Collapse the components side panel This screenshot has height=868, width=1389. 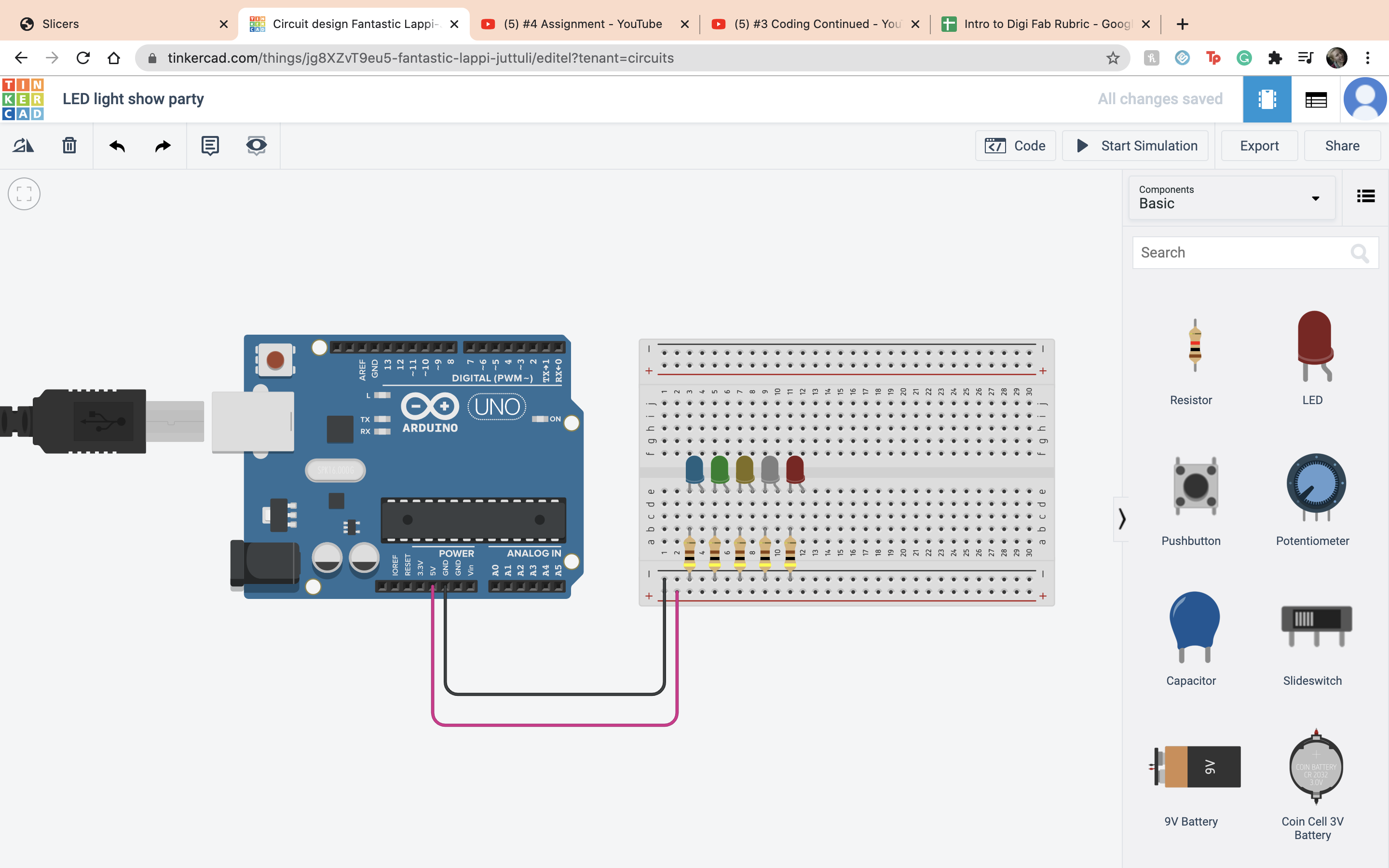pyautogui.click(x=1121, y=519)
